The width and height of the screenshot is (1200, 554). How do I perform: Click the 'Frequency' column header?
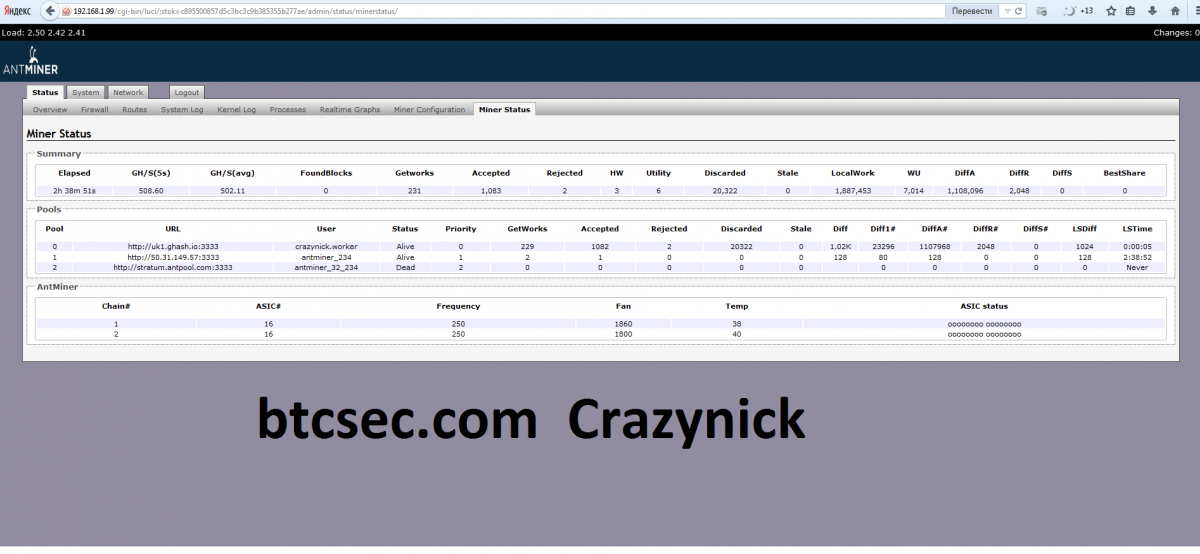click(x=458, y=306)
